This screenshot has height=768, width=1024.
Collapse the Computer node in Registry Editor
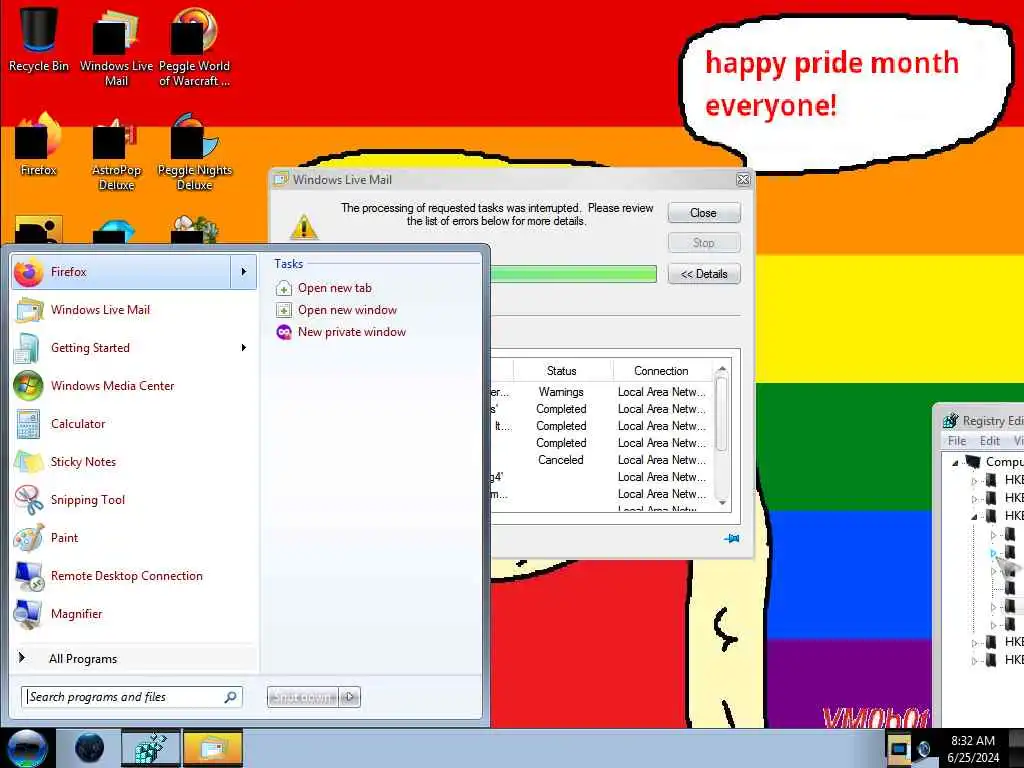point(955,462)
